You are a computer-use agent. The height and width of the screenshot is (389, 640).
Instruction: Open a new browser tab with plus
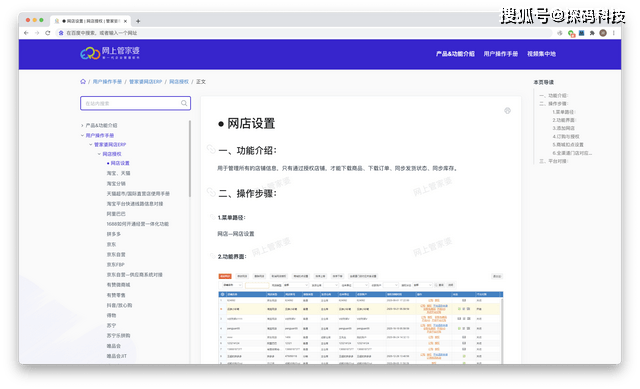(138, 21)
